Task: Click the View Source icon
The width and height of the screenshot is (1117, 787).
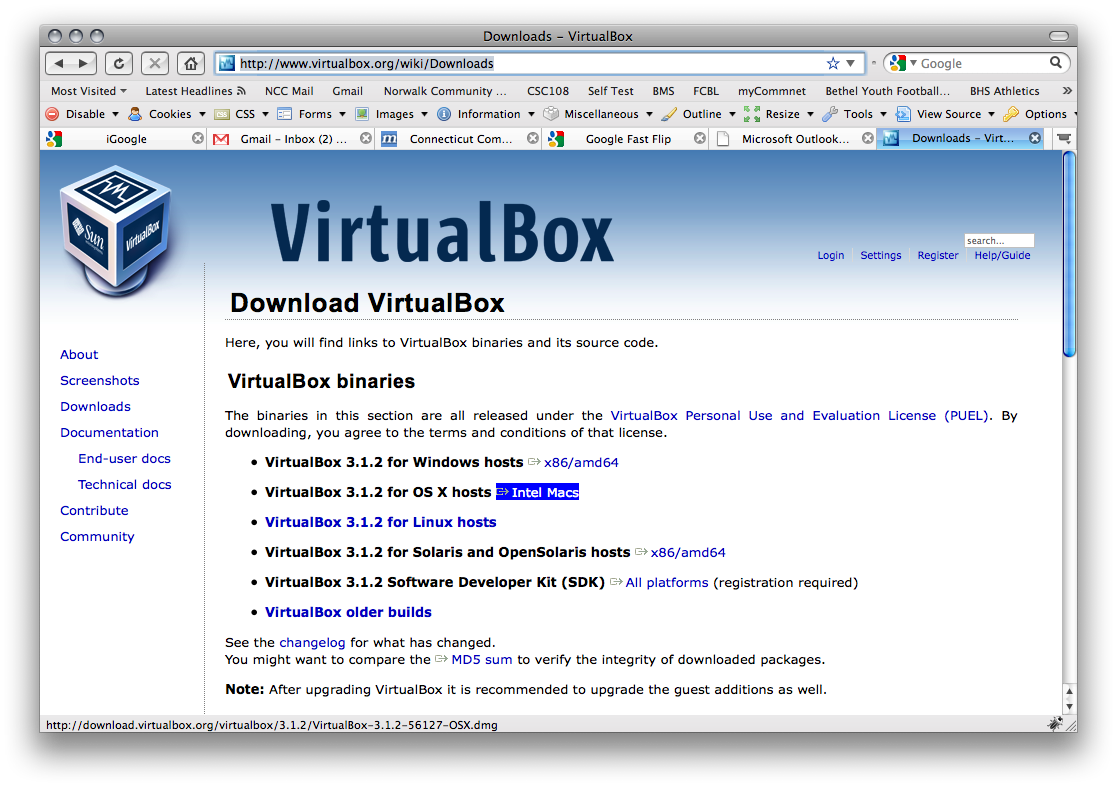Action: tap(903, 114)
